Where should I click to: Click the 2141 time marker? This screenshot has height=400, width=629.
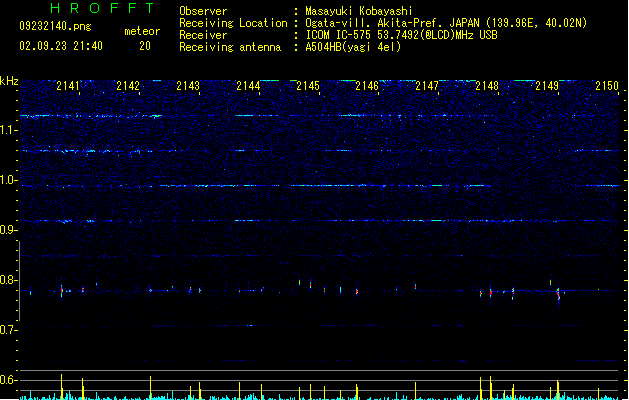(68, 86)
